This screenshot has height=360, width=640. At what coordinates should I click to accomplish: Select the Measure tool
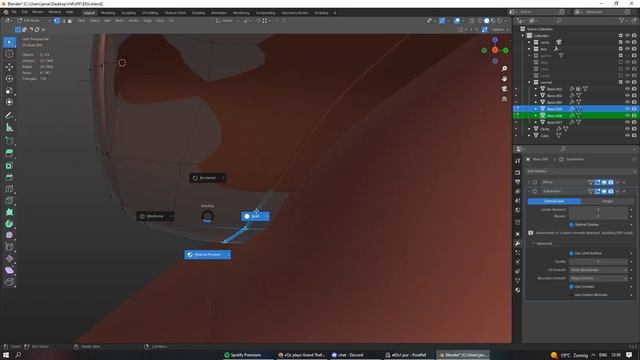(9, 128)
